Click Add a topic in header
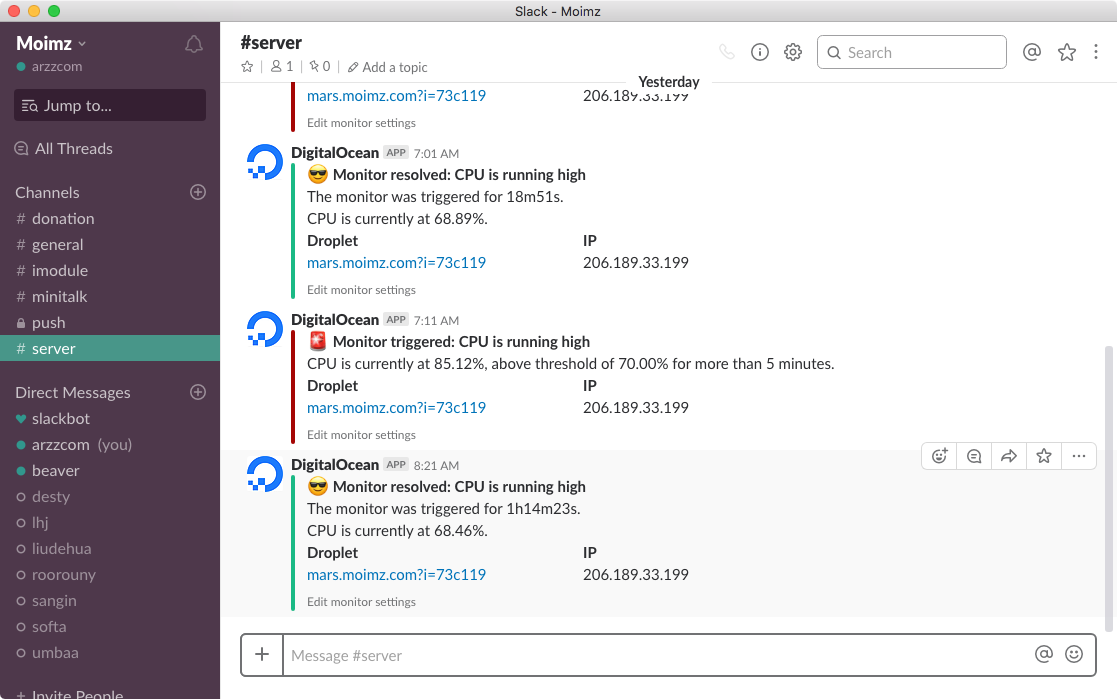Image resolution: width=1117 pixels, height=699 pixels. click(x=388, y=67)
